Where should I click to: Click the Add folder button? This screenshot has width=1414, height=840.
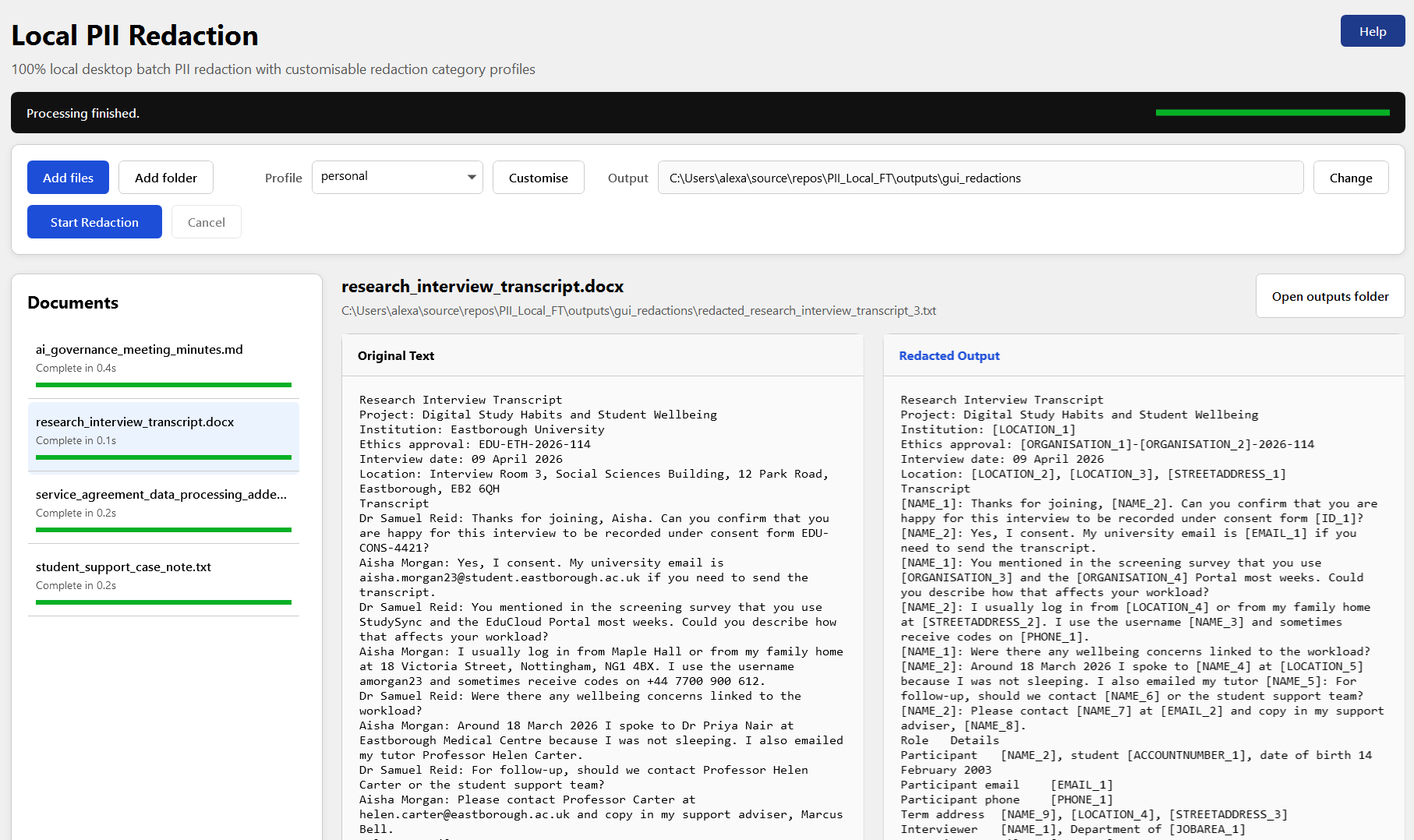coord(165,178)
